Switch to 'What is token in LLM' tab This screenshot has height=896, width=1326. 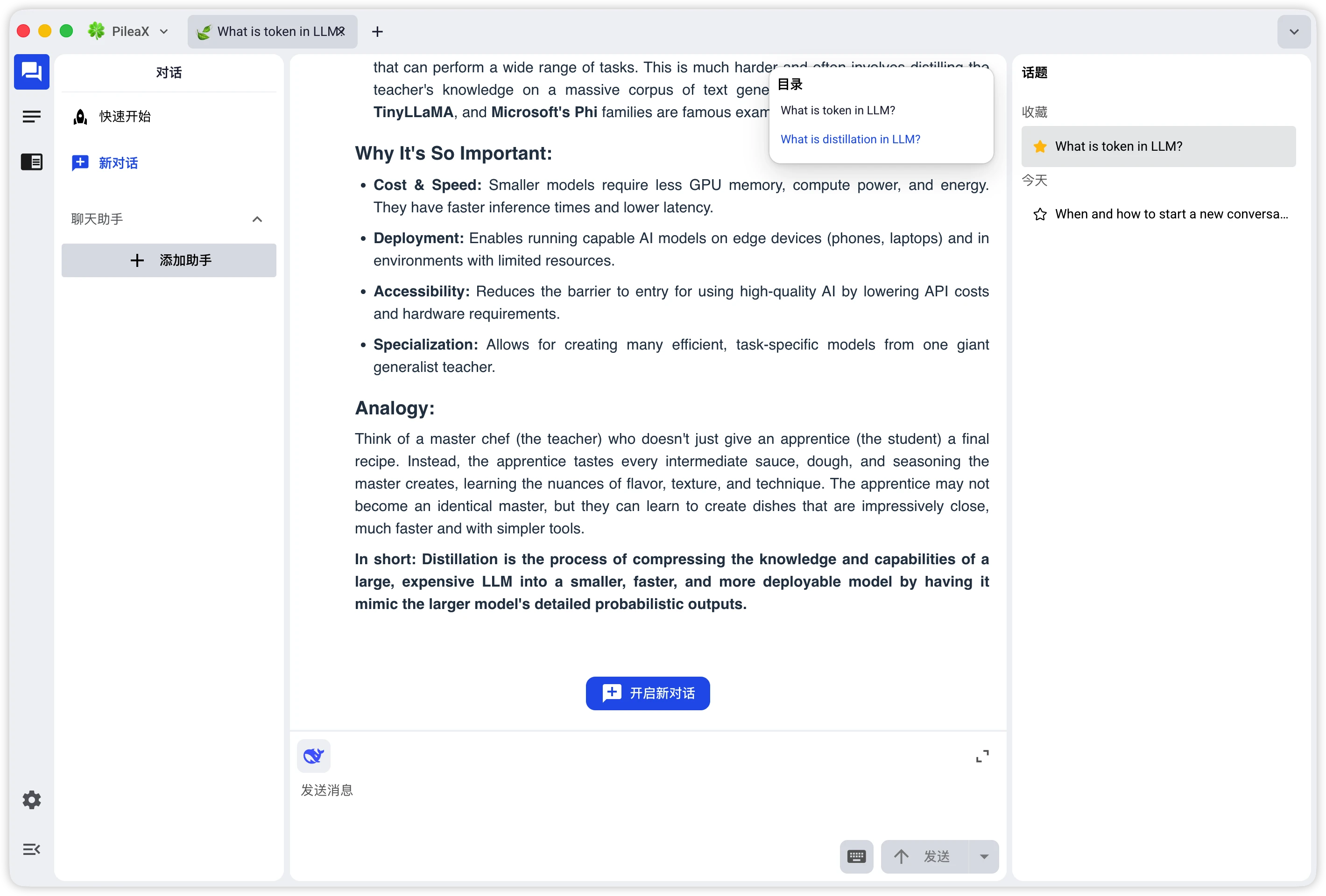point(272,31)
